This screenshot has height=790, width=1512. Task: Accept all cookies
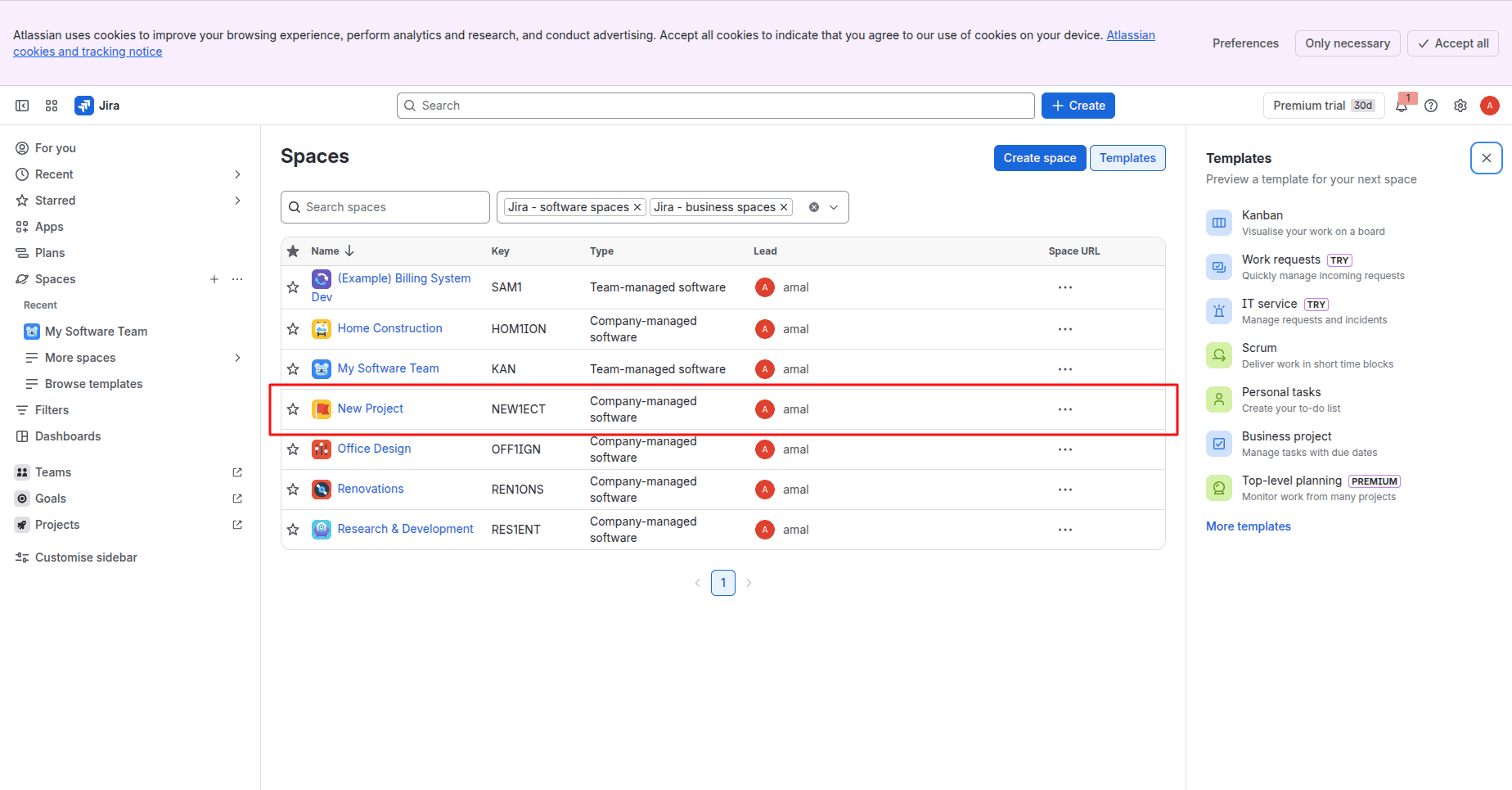tap(1453, 43)
